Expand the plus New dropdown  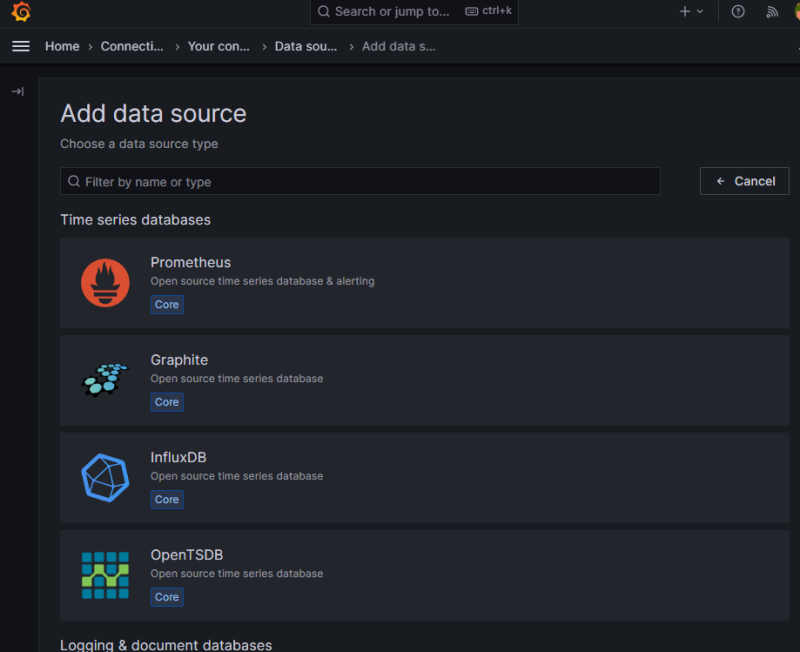(x=691, y=12)
